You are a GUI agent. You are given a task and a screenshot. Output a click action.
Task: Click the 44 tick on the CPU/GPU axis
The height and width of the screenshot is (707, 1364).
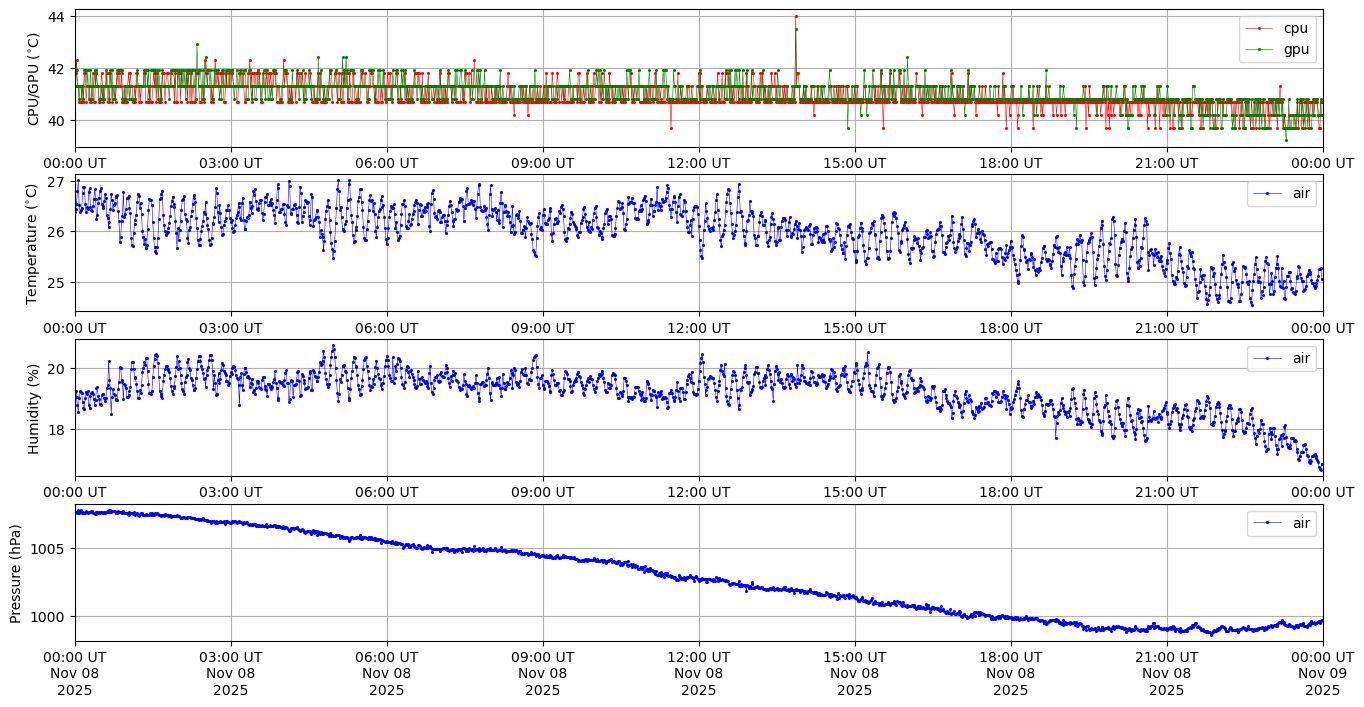(x=56, y=17)
